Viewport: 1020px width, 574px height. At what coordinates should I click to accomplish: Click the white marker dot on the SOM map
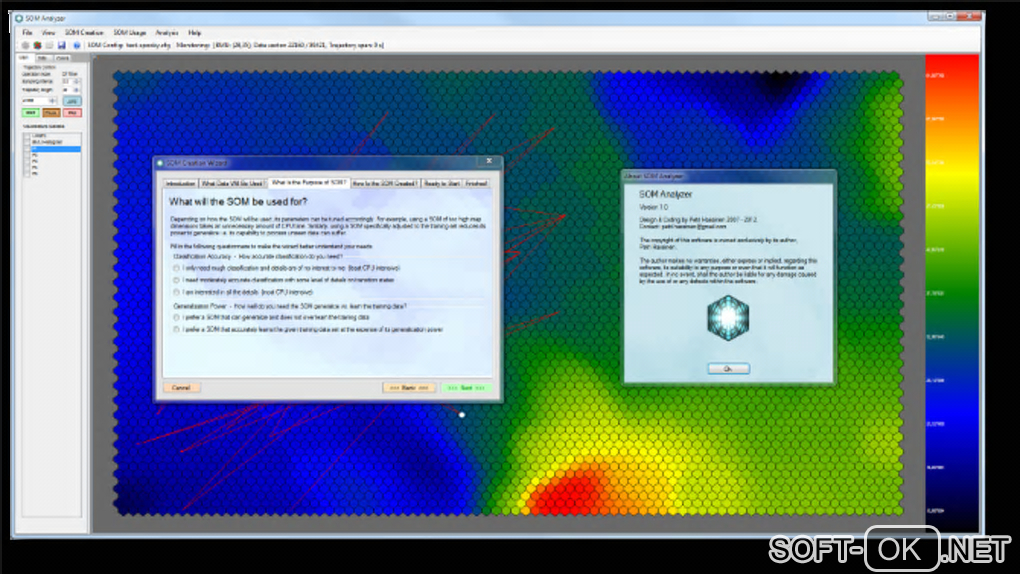(x=462, y=415)
